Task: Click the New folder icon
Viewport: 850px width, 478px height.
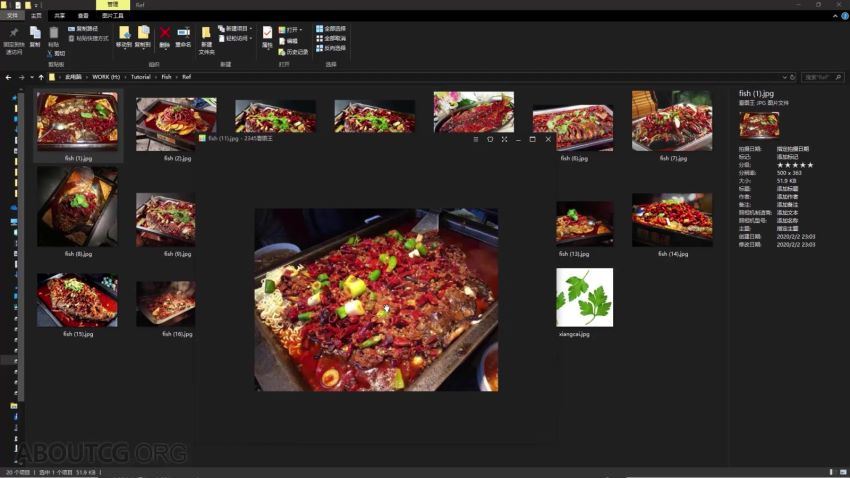Action: click(x=207, y=33)
